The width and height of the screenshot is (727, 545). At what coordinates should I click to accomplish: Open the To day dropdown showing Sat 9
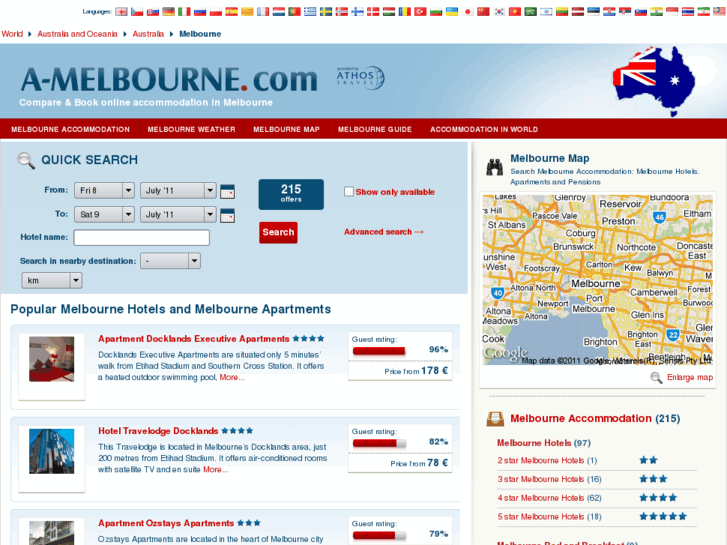104,214
